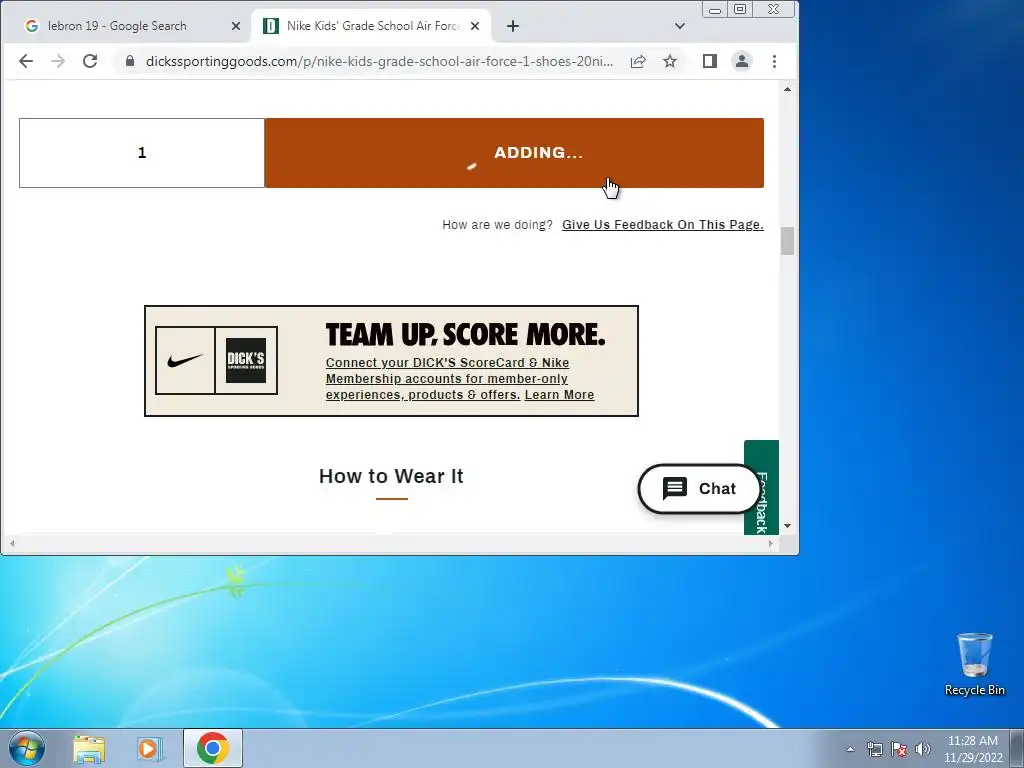Screen dimensions: 1024x768
Task: Open Chrome profile avatar
Action: pos(742,61)
